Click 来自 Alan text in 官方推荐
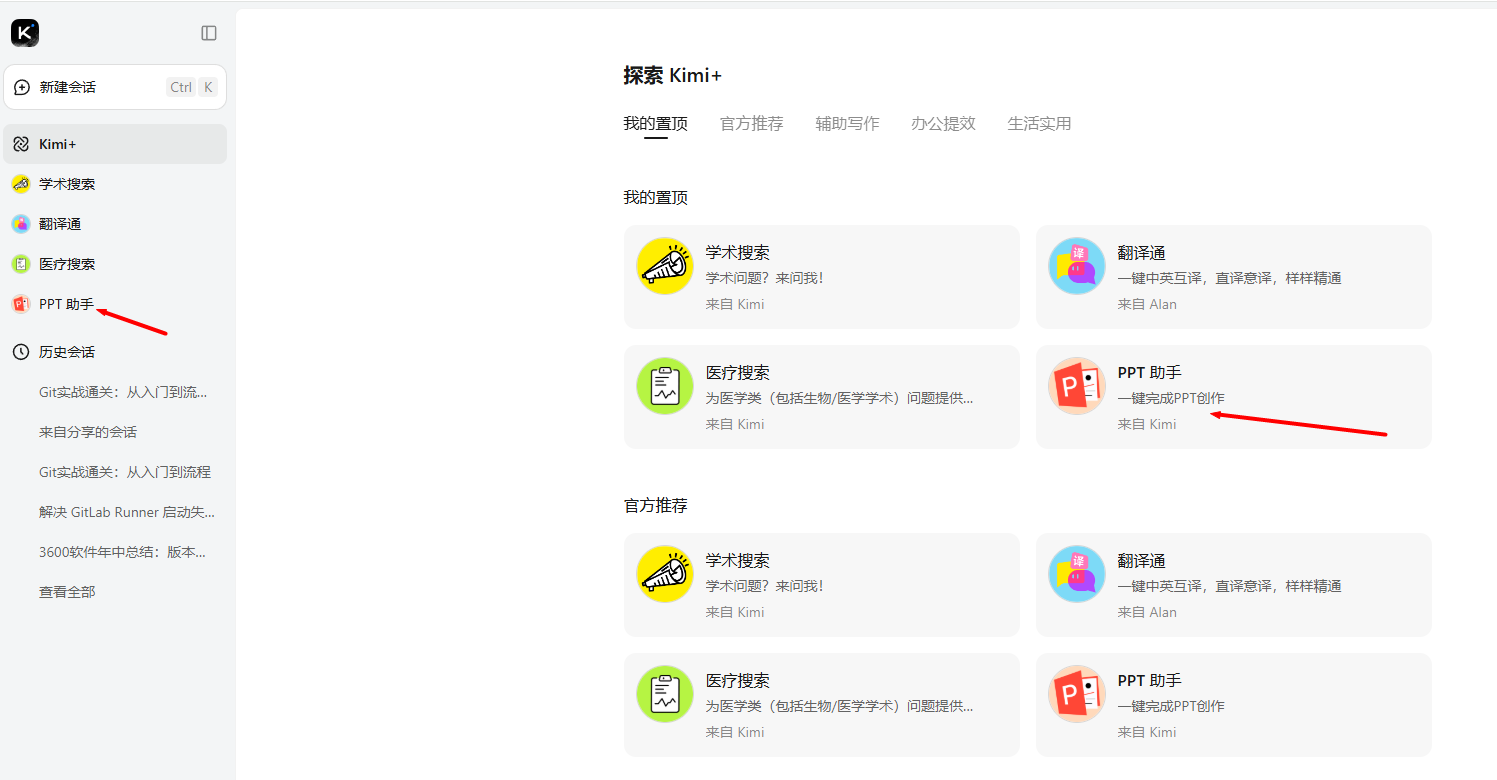Image resolution: width=1497 pixels, height=780 pixels. coord(1147,612)
